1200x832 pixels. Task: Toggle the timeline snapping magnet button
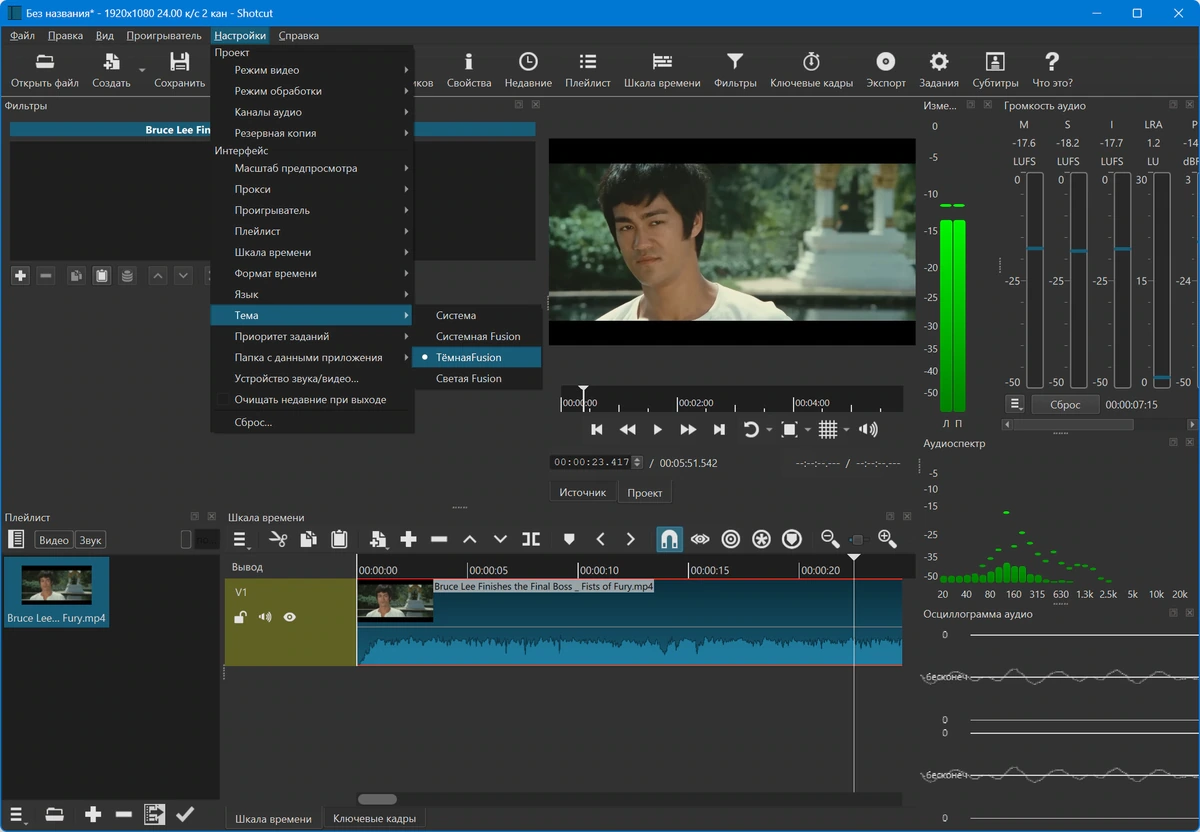coord(669,539)
